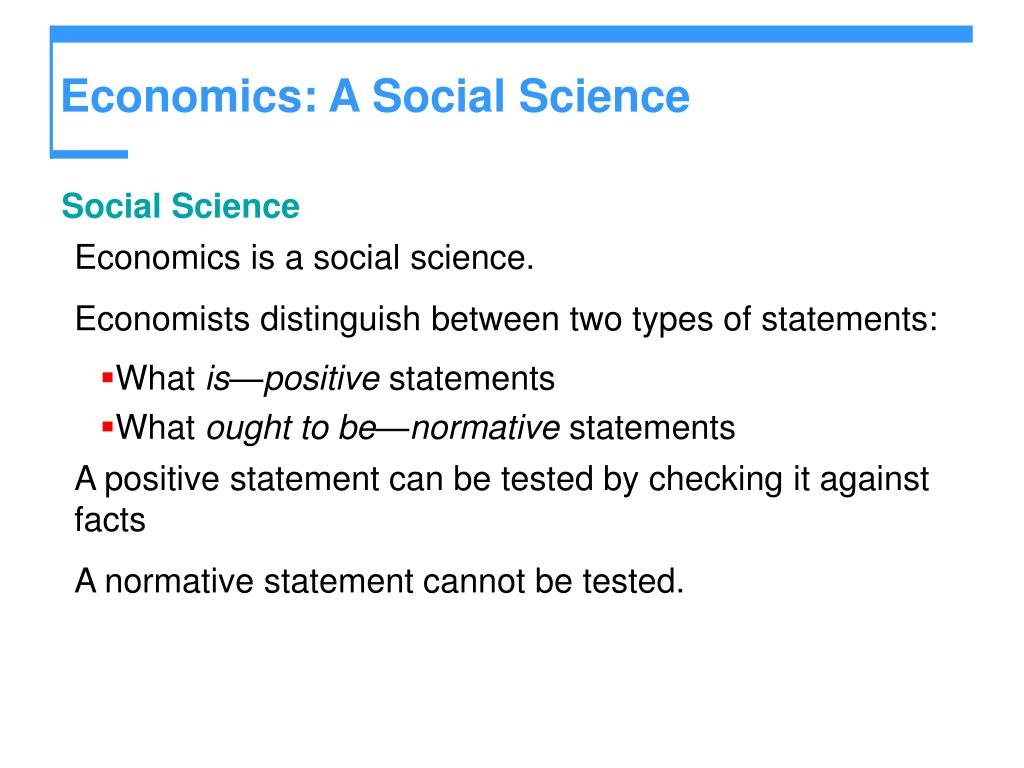The image size is (1024, 768).
Task: Click the short blue bar under title
Action: 89,154
